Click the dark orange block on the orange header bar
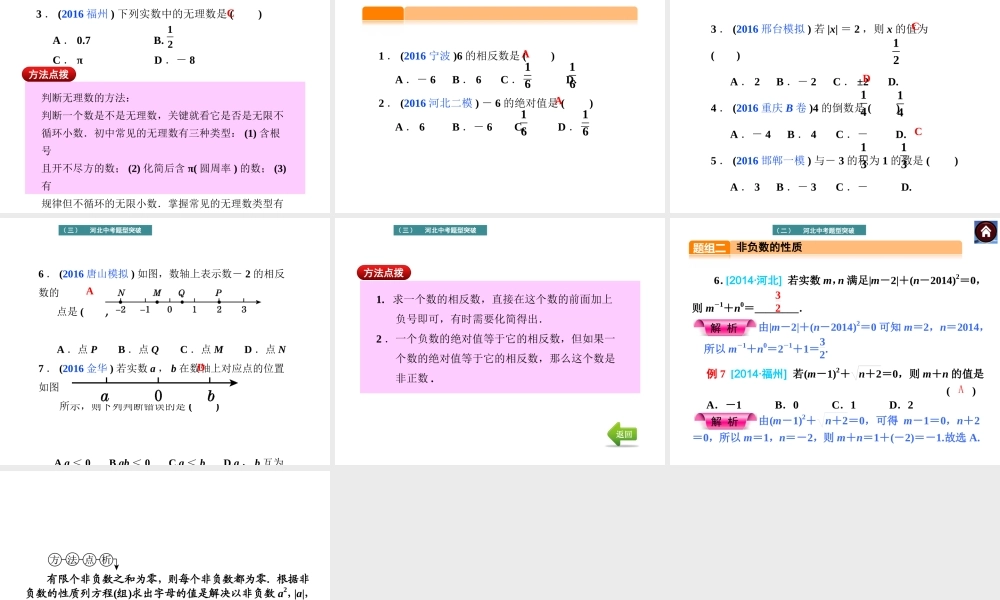The height and width of the screenshot is (600, 1000). pyautogui.click(x=383, y=13)
